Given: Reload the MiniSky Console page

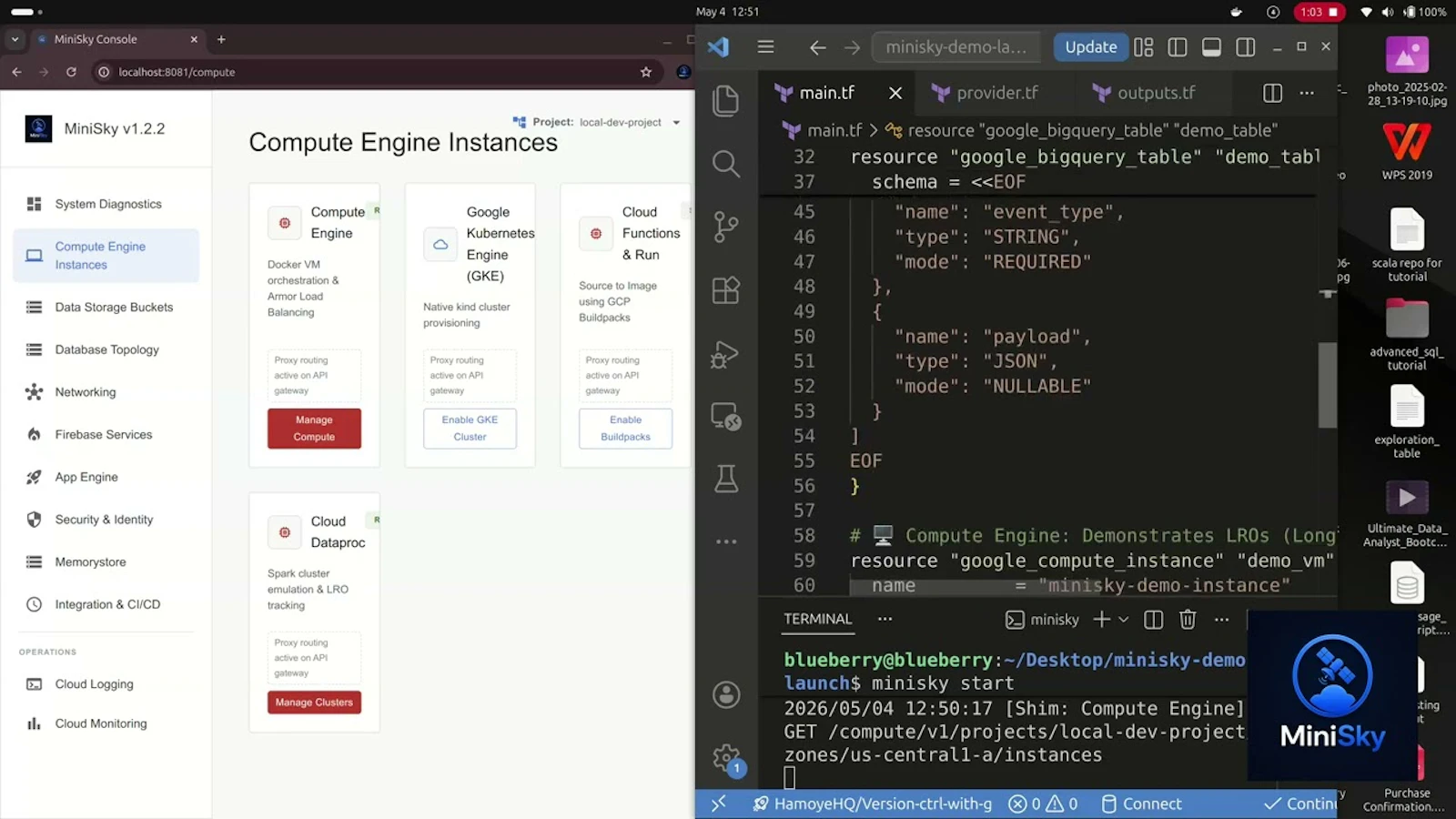Looking at the screenshot, I should 71,72.
